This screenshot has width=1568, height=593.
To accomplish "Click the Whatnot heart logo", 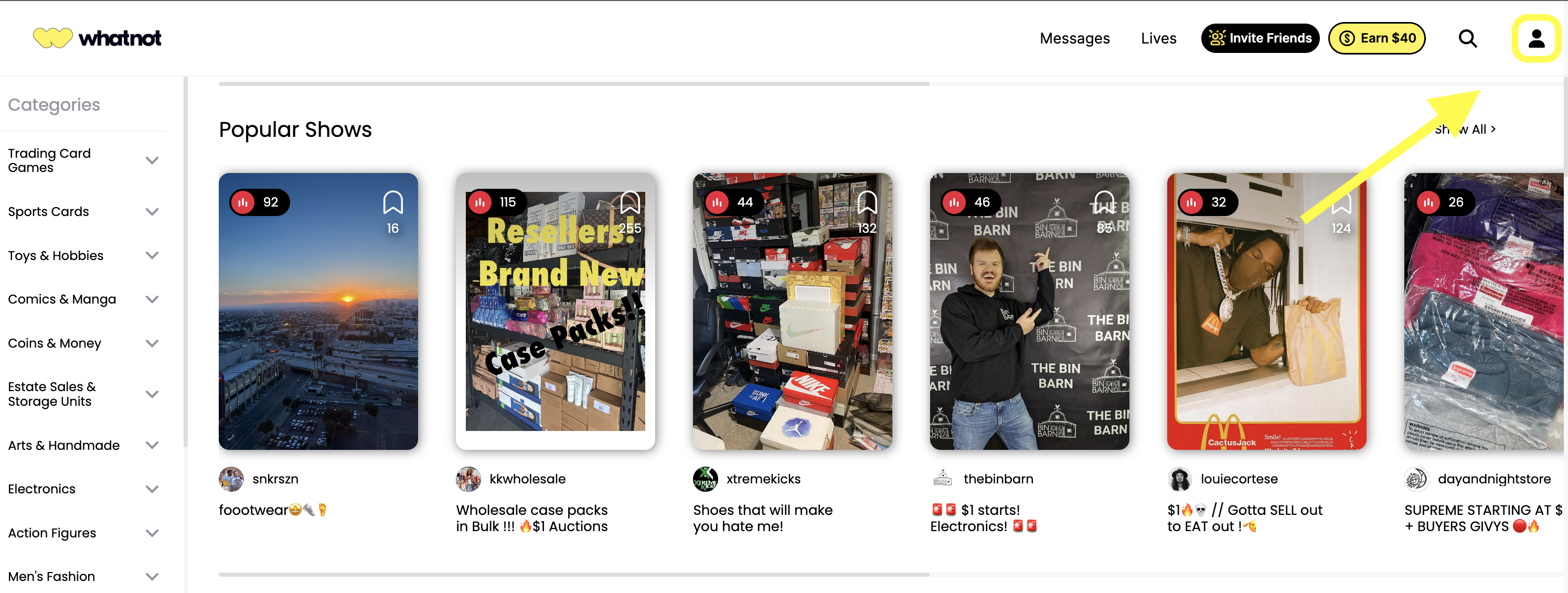I will (53, 38).
